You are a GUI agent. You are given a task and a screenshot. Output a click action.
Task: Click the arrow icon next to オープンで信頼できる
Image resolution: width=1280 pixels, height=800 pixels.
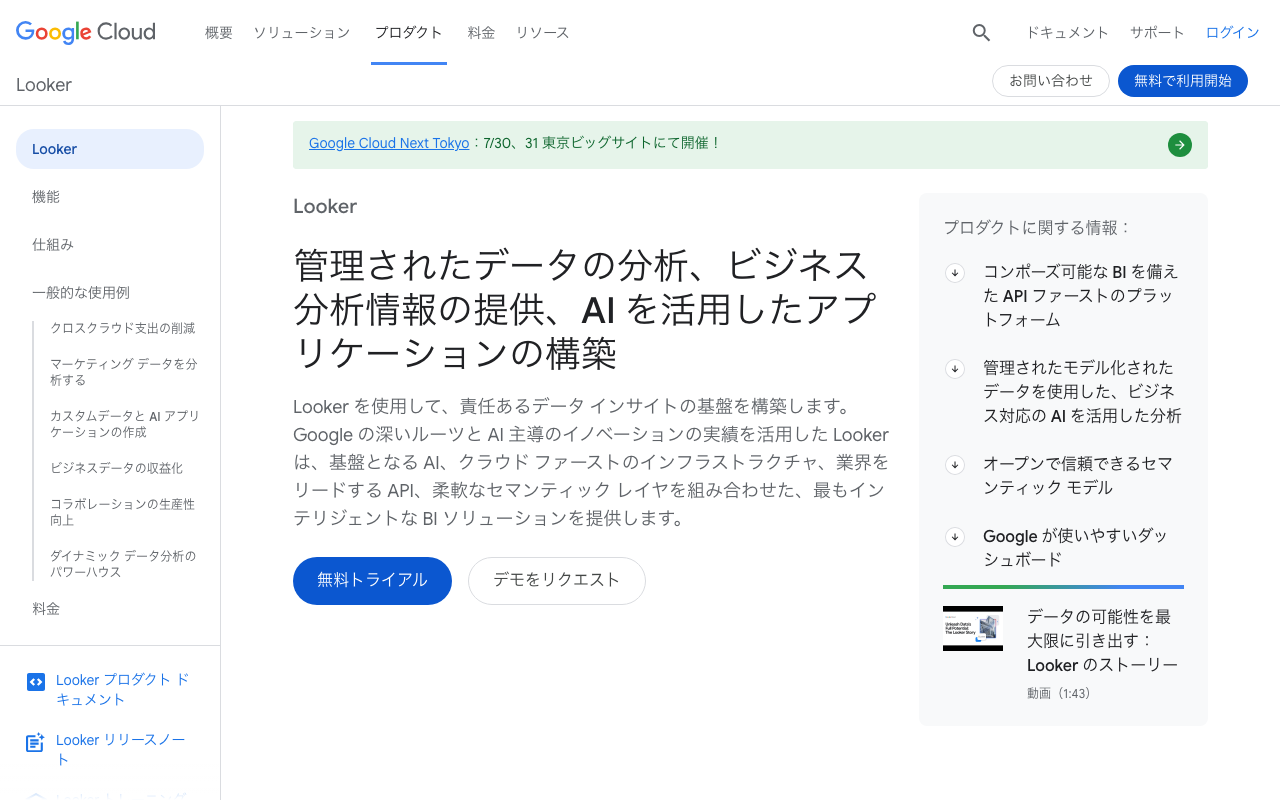pyautogui.click(x=955, y=464)
